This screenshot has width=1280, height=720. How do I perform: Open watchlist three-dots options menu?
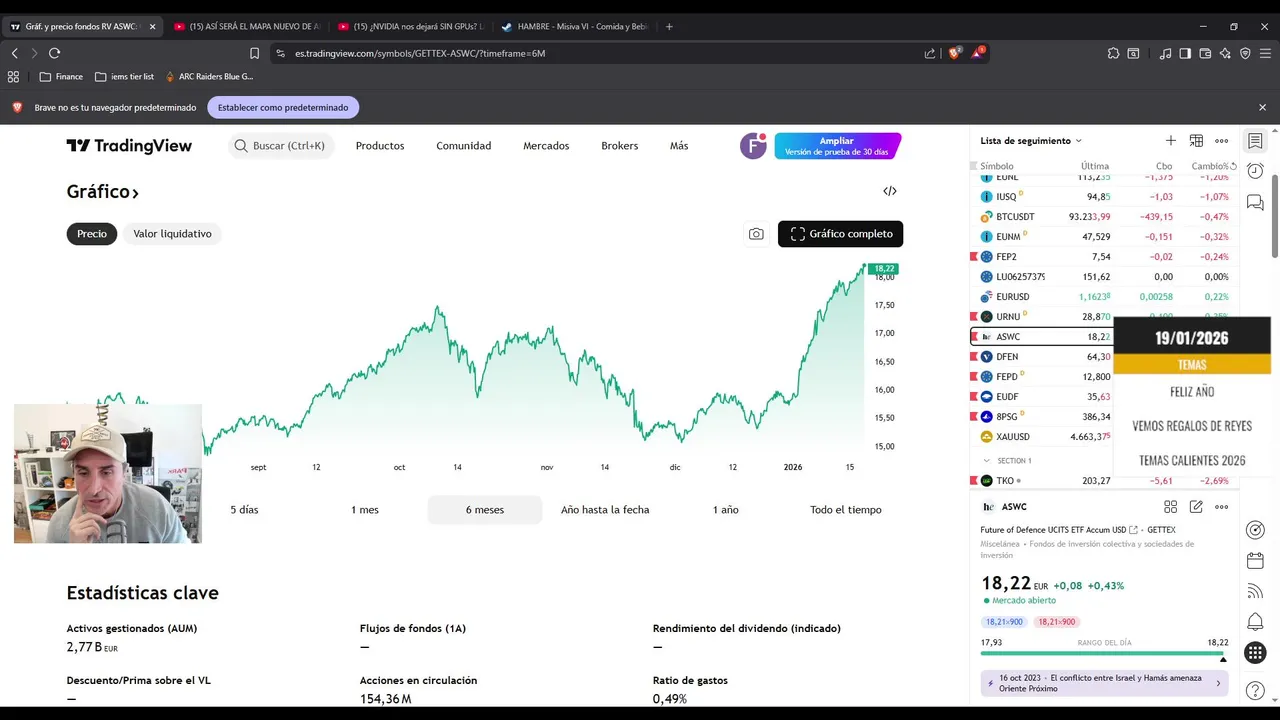(x=1222, y=141)
